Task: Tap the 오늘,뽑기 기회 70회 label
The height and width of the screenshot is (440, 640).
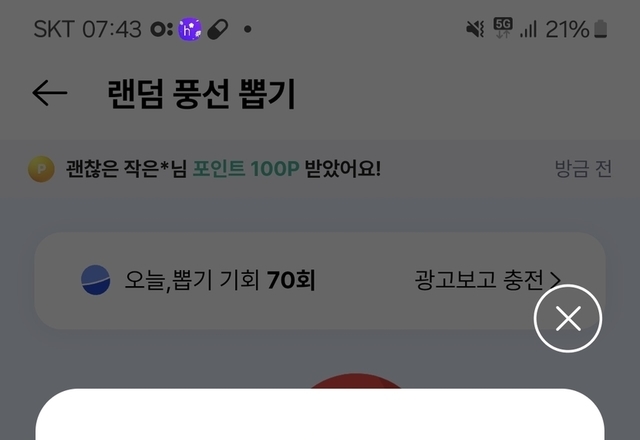Action: [220, 280]
